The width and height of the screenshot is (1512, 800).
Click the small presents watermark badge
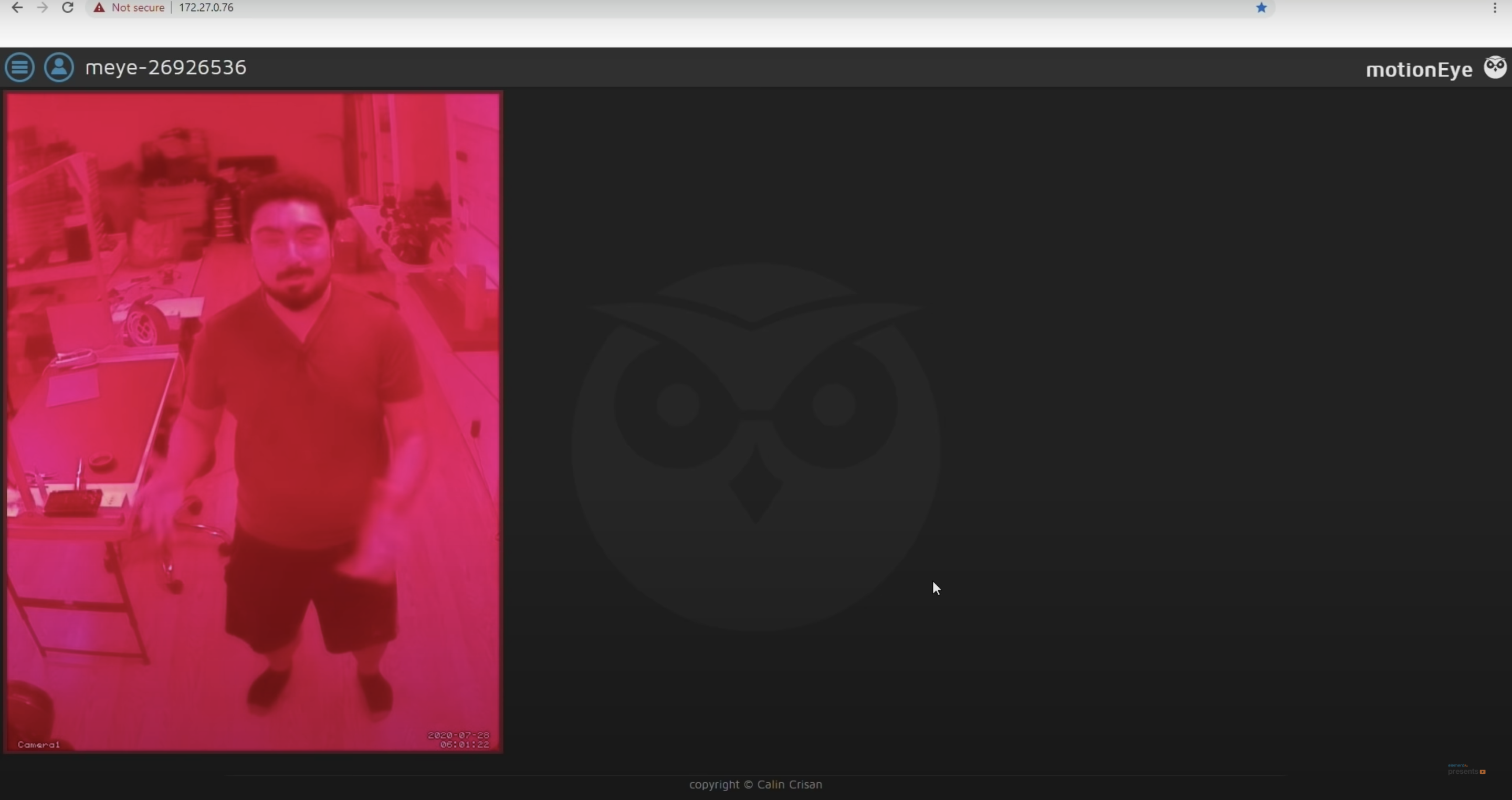click(x=1466, y=769)
